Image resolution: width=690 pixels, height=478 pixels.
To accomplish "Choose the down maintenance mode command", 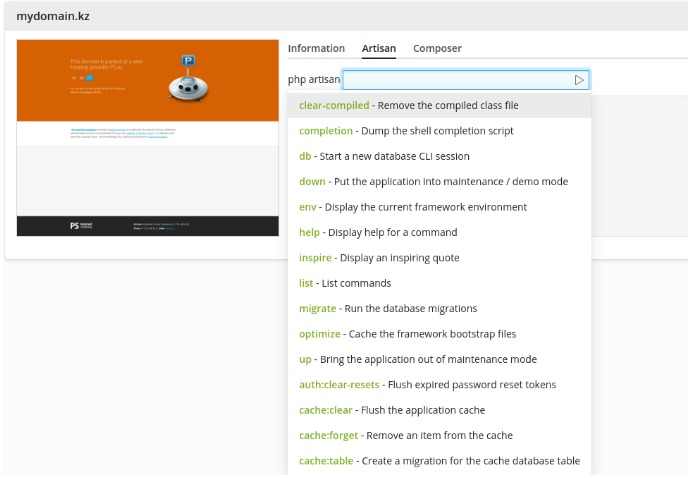I will [439, 181].
